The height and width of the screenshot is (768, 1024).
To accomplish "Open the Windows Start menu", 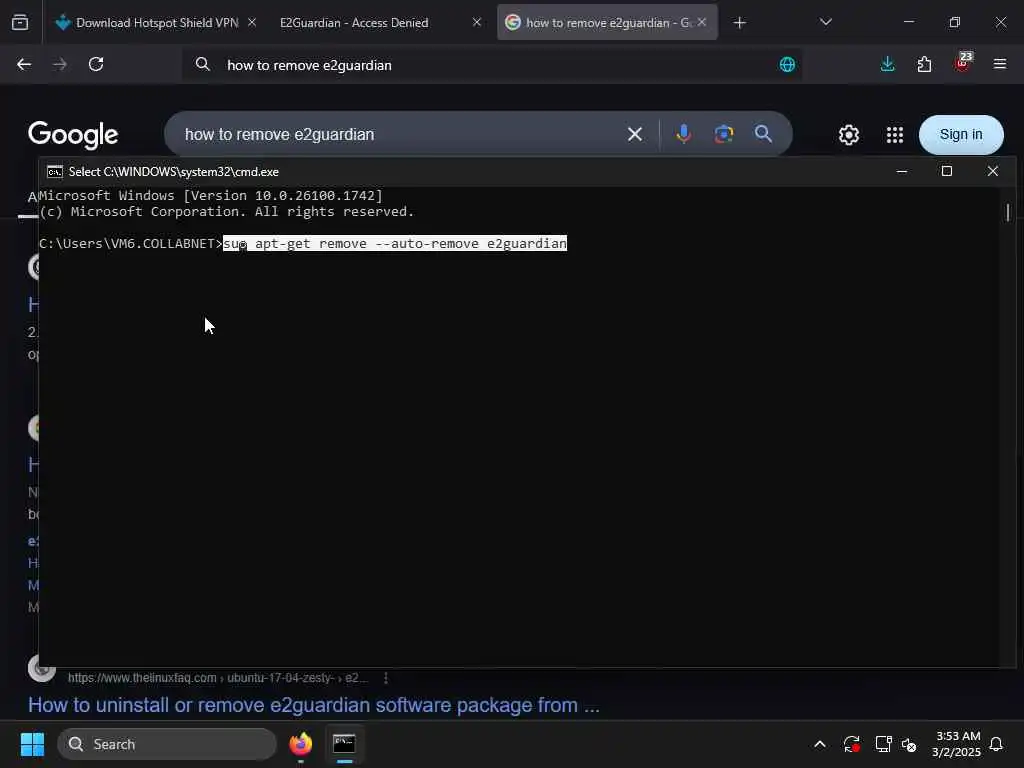I will point(32,744).
